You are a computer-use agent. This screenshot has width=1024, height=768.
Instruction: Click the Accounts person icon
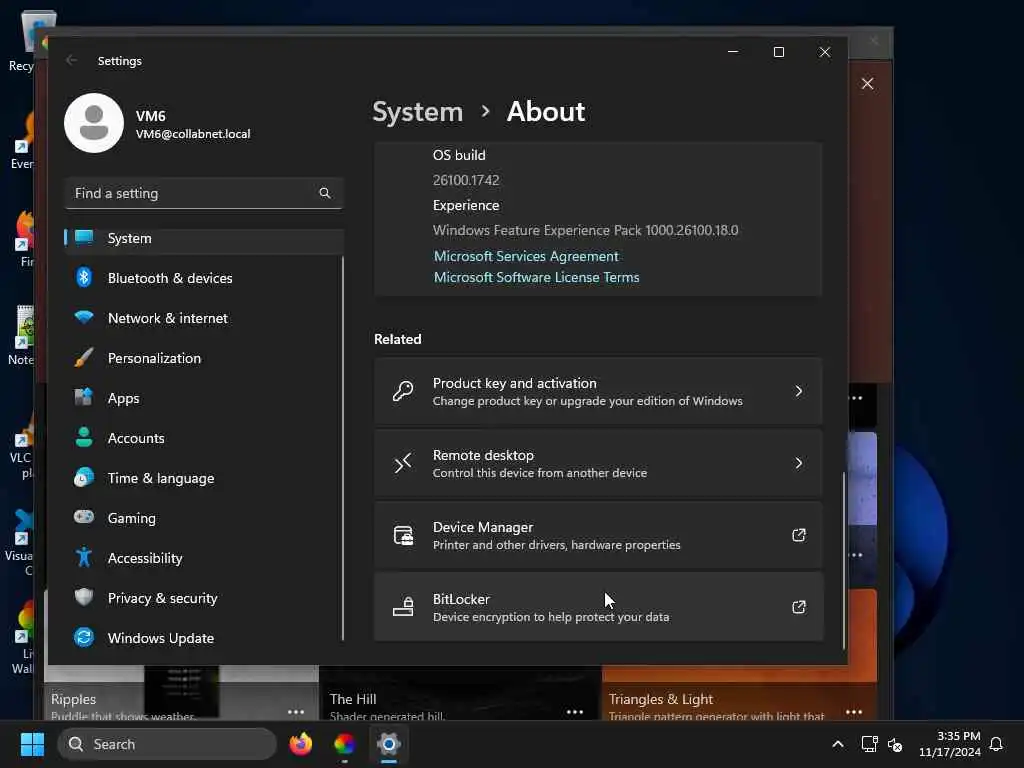pos(84,438)
